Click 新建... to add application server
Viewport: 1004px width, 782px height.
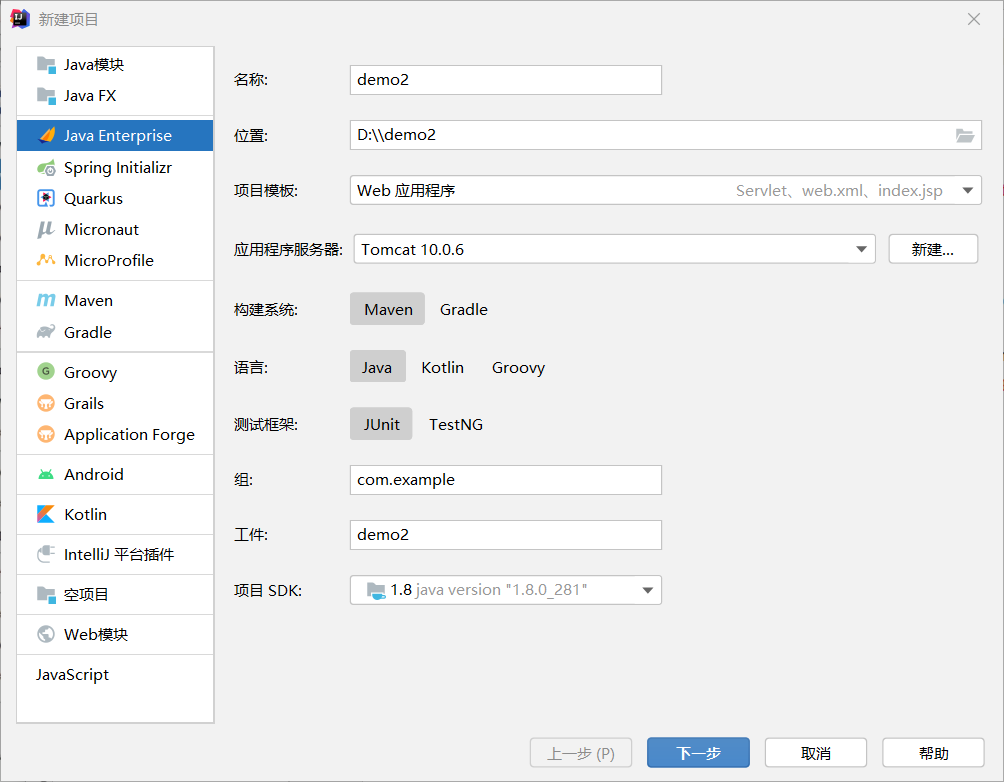[933, 249]
